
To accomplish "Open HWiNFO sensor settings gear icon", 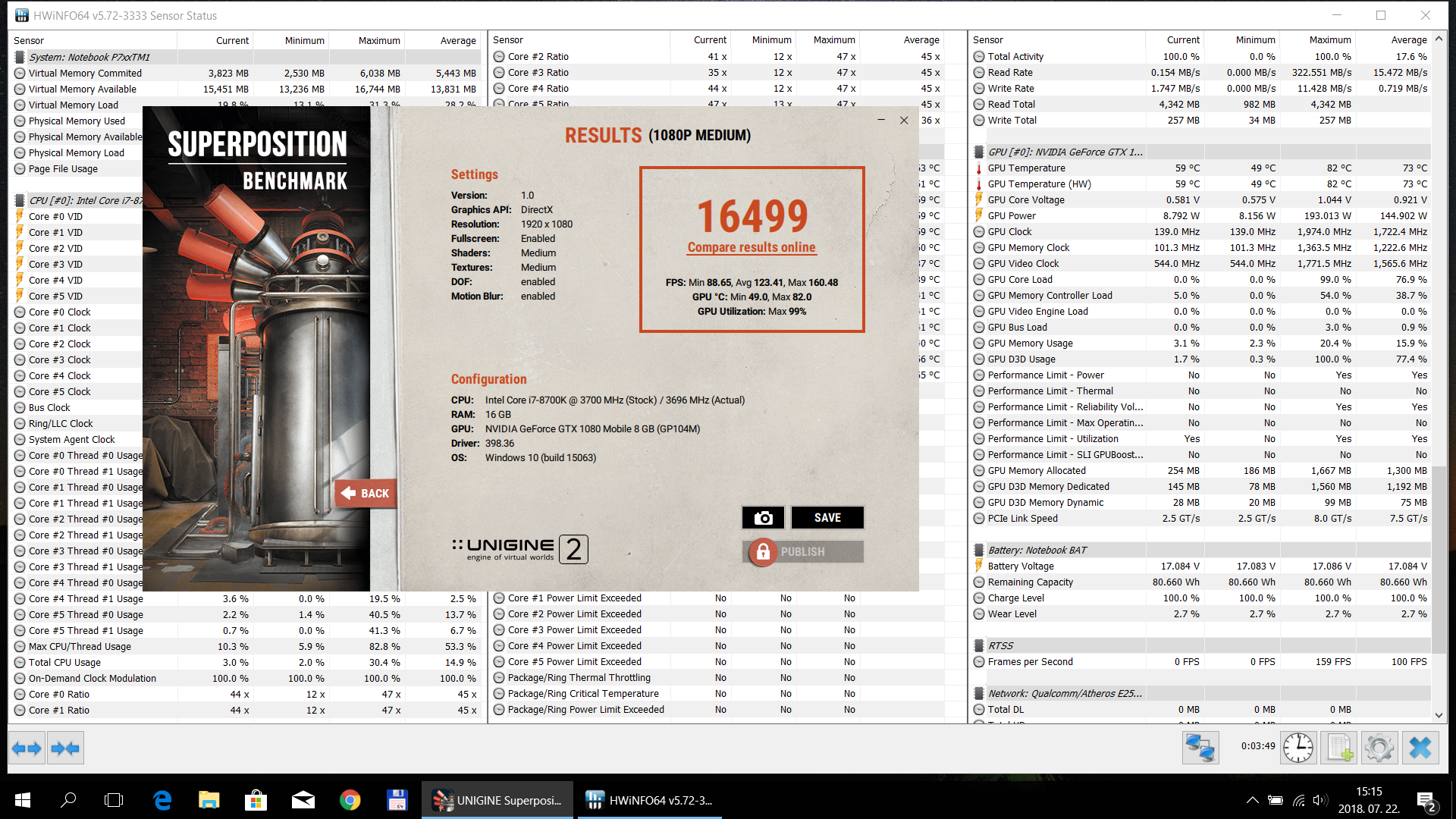I will pyautogui.click(x=1379, y=748).
